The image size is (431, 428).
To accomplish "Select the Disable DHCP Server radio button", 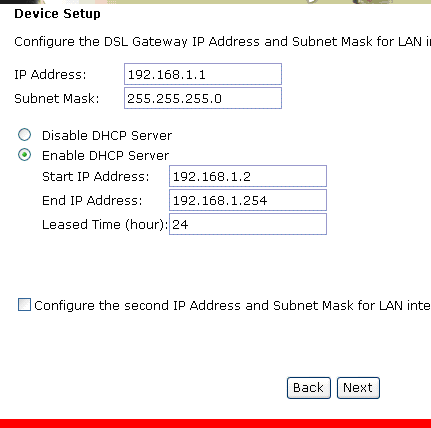I will (x=24, y=135).
